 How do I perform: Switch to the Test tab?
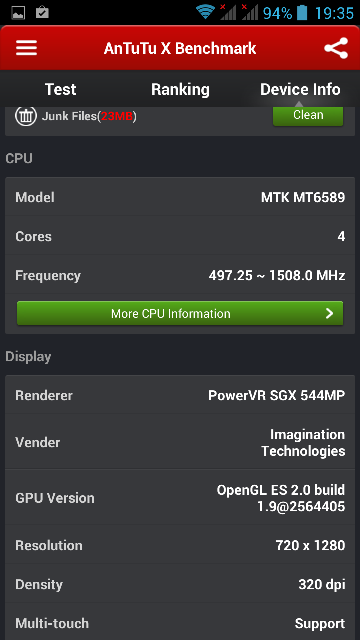click(60, 89)
